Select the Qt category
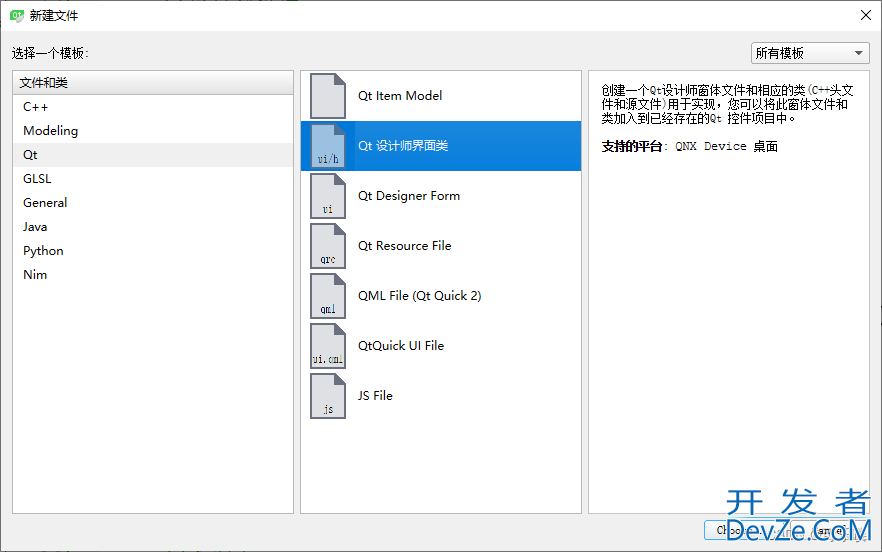Image resolution: width=882 pixels, height=552 pixels. (152, 155)
